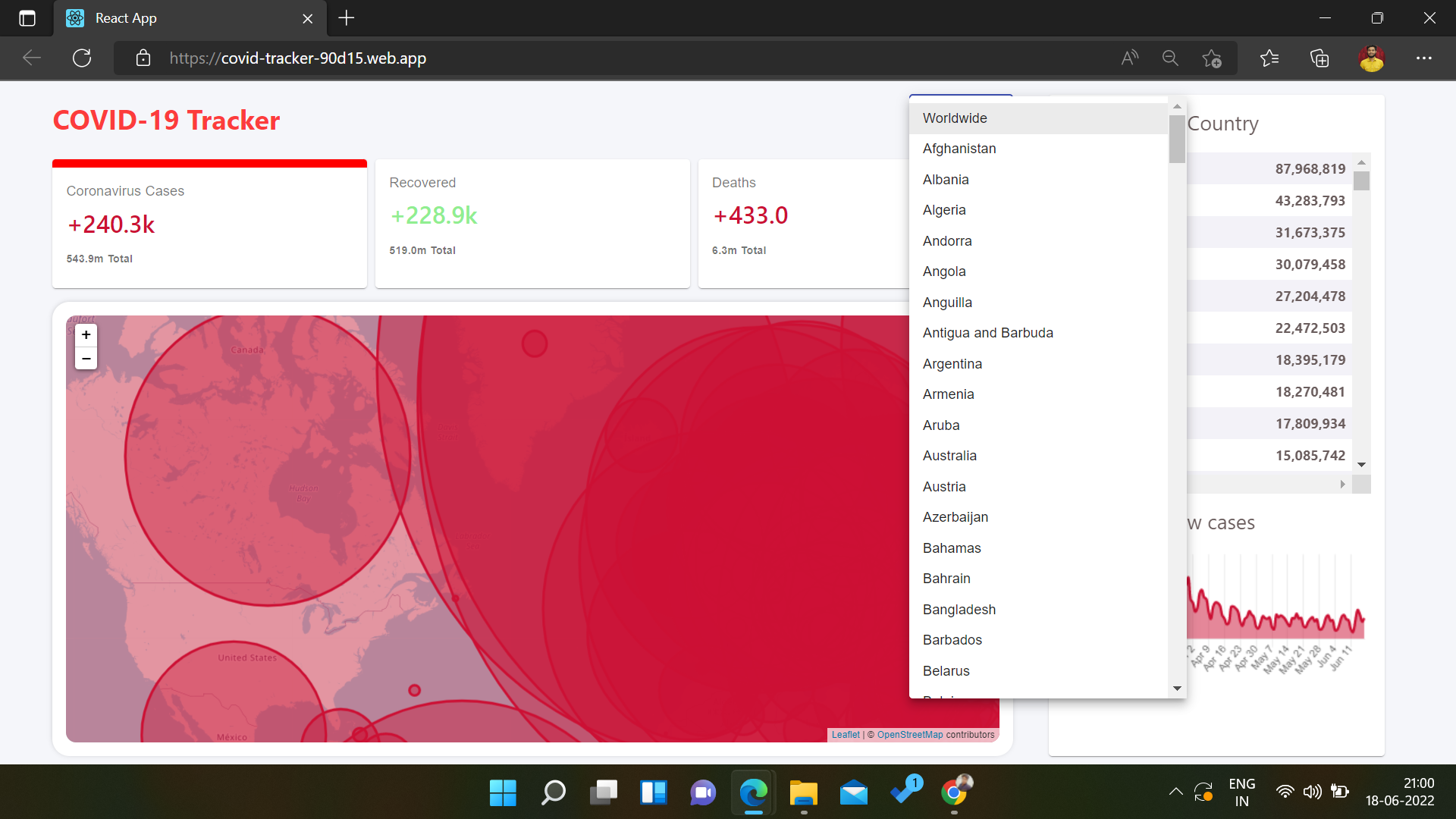Select the Coronavirus Cases card
The width and height of the screenshot is (1456, 819).
point(209,224)
